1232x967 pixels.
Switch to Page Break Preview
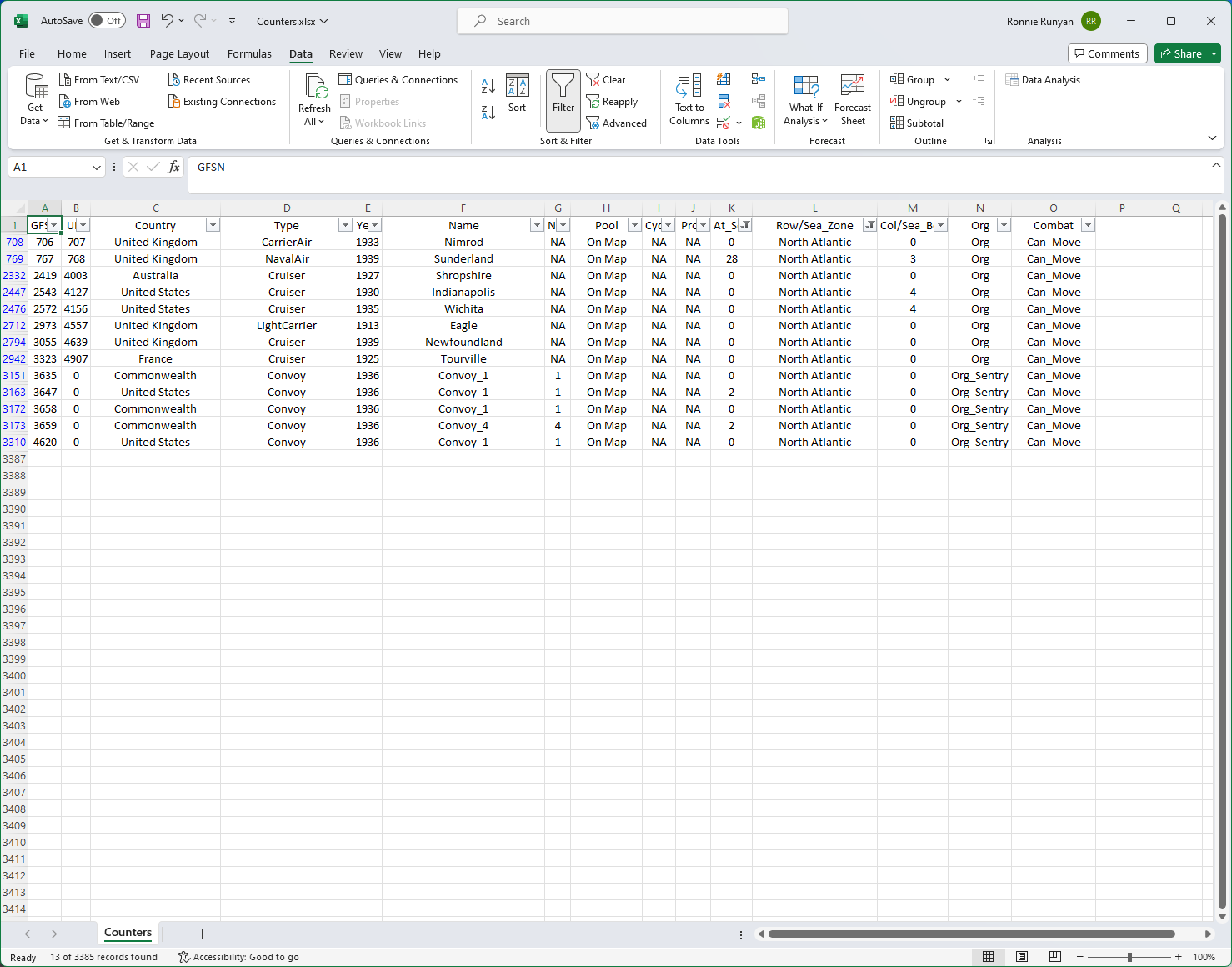click(1055, 957)
